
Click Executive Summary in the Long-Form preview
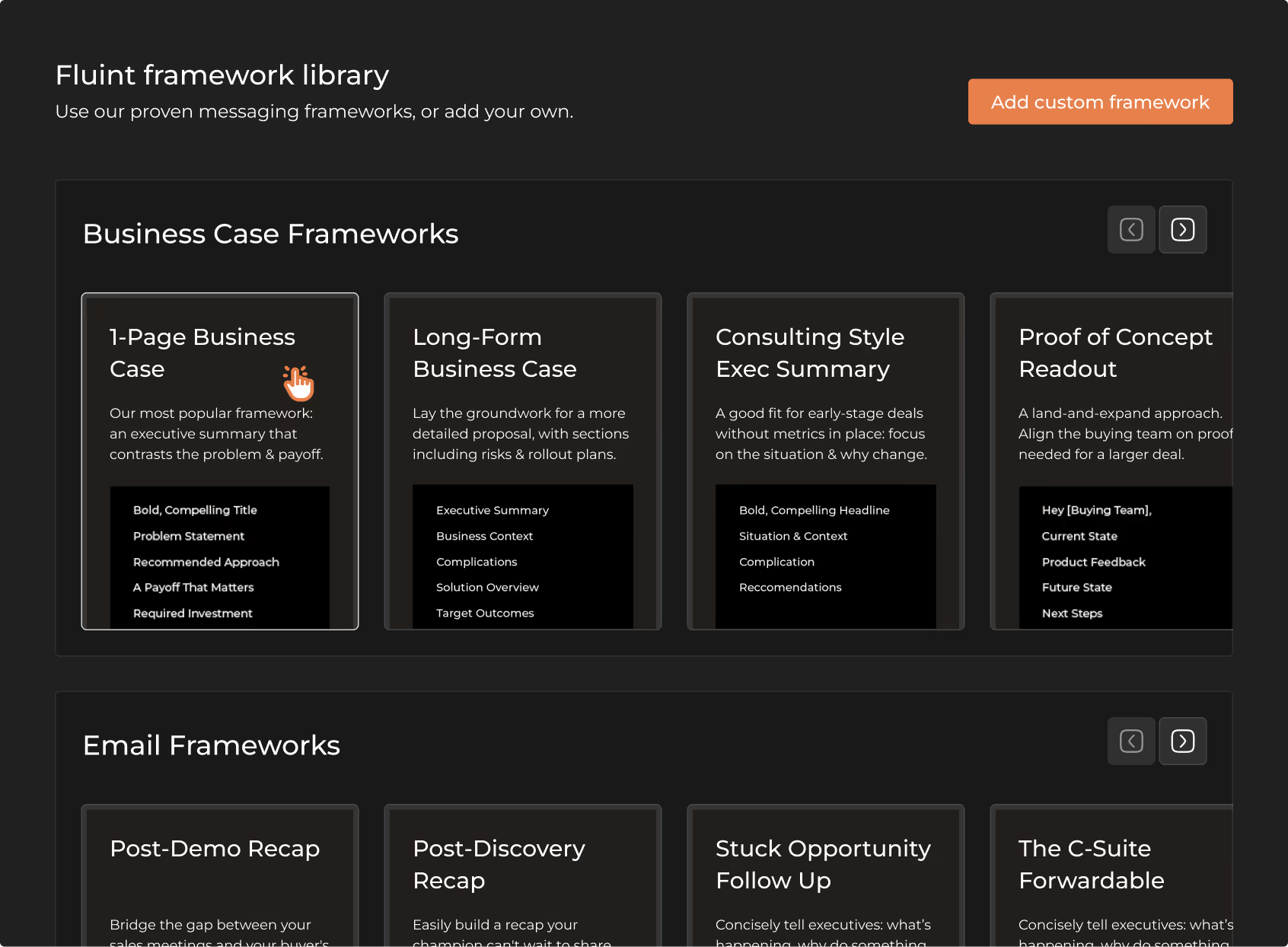[492, 510]
